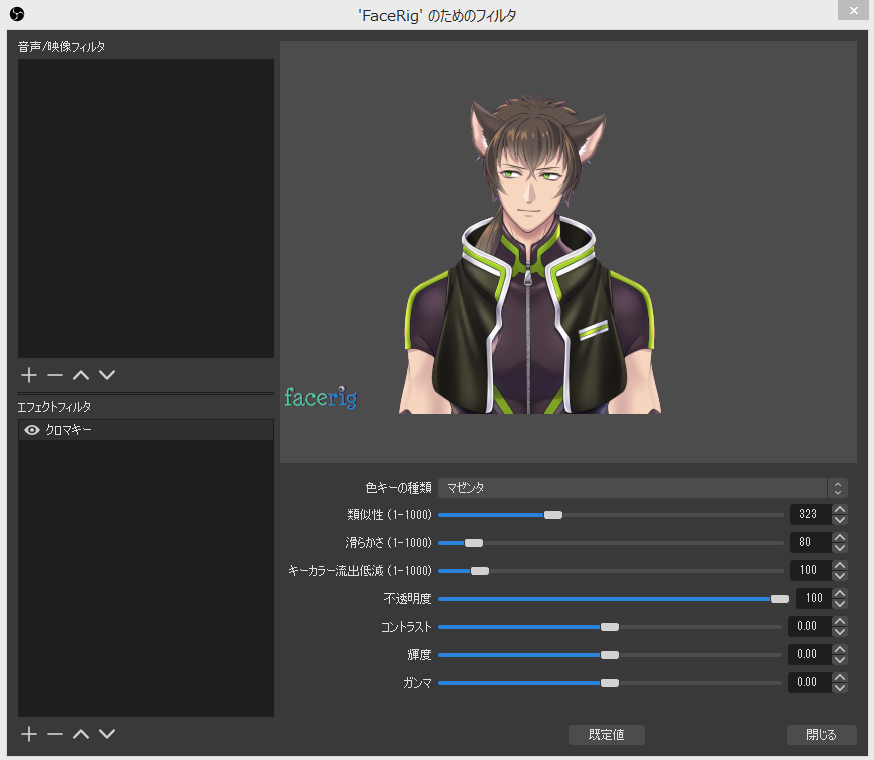Screen dimensions: 874x760
Task: Move effect filter down
Action: click(107, 734)
